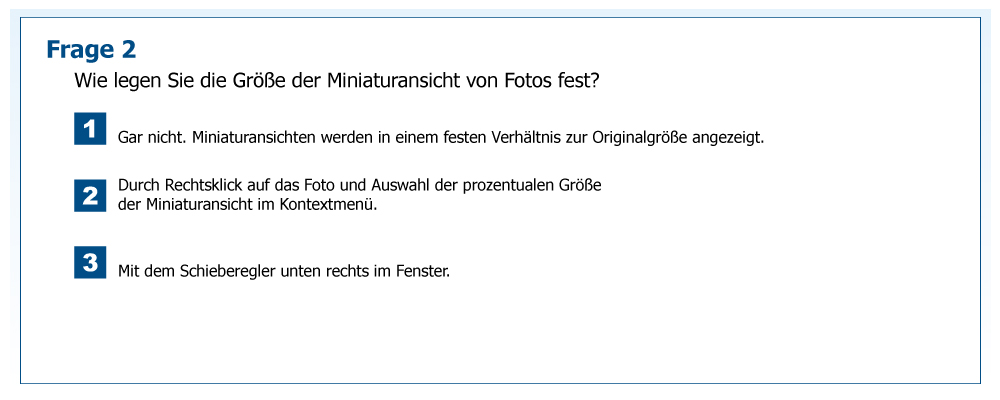This screenshot has width=1000, height=400.
Task: Select the answer line "Durch Rechtsklick auf das Foto"
Action: pyautogui.click(x=359, y=185)
